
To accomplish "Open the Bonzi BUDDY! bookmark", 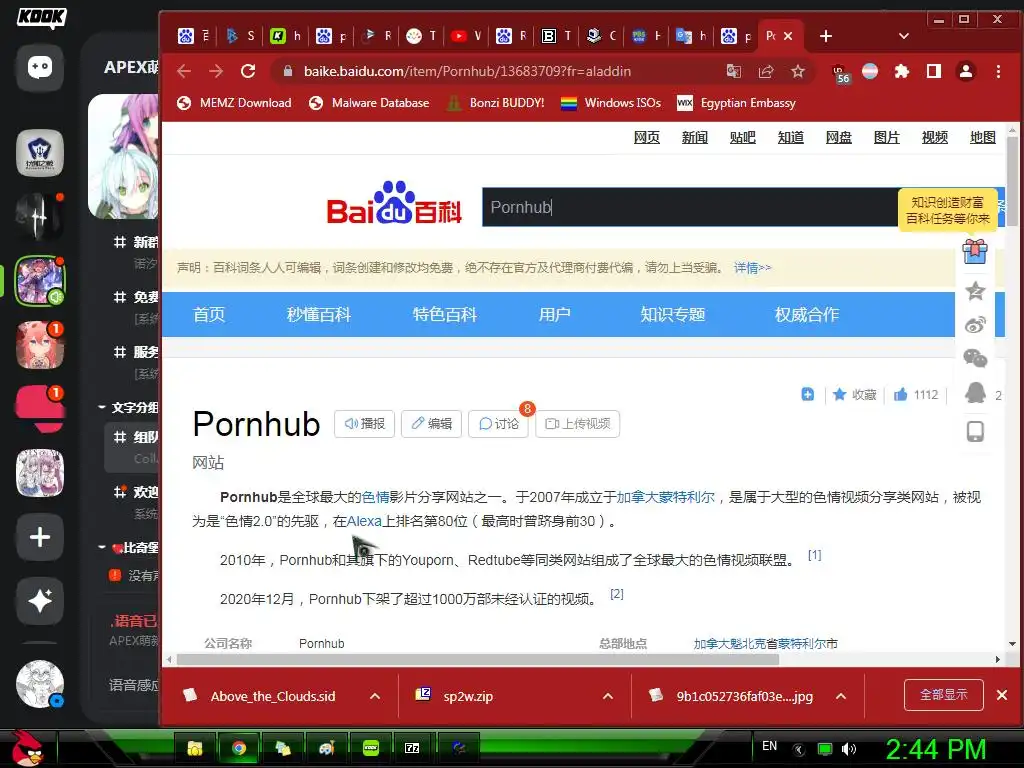I will (496, 103).
